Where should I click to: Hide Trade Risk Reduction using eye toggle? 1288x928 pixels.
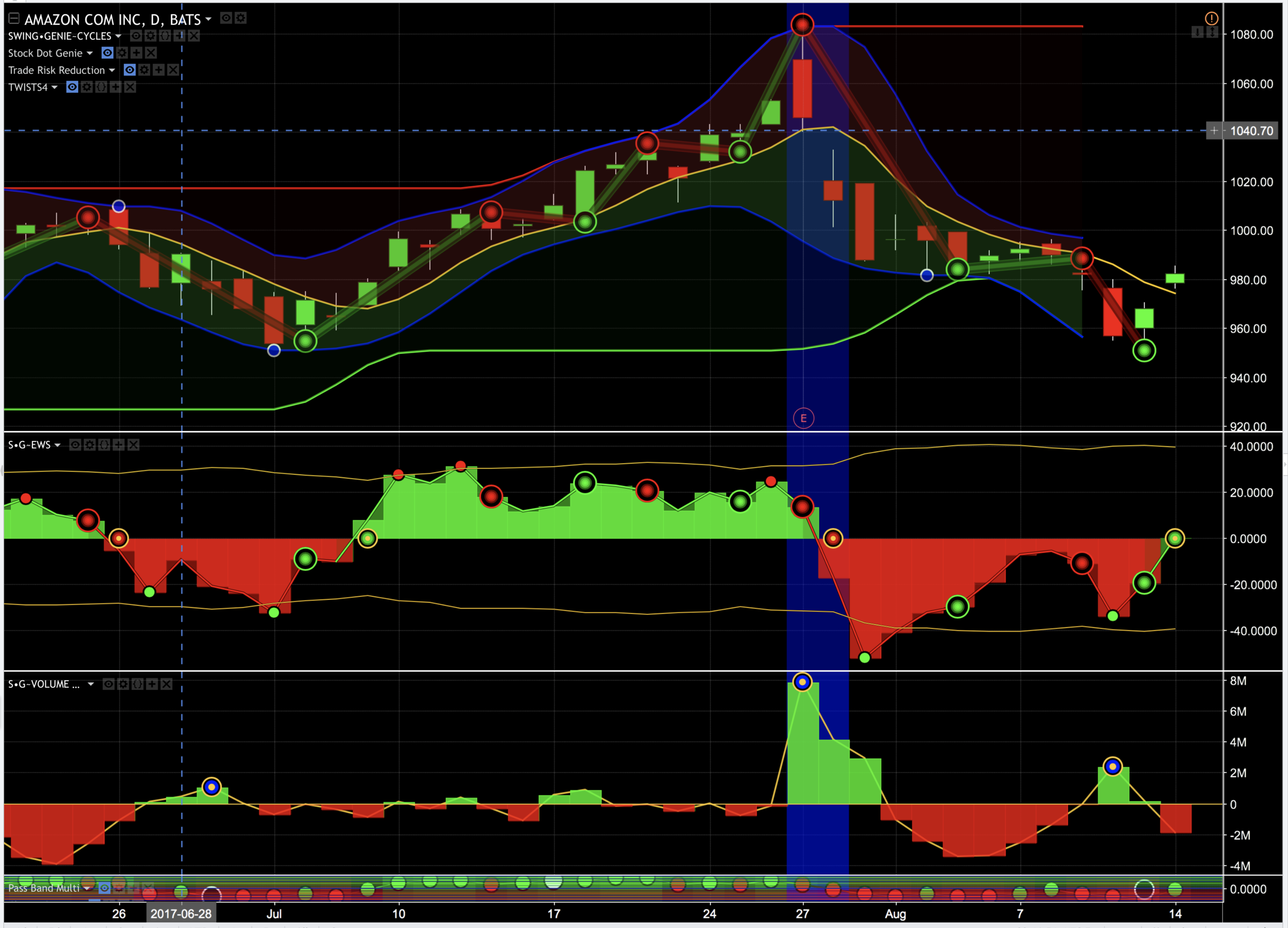[129, 70]
